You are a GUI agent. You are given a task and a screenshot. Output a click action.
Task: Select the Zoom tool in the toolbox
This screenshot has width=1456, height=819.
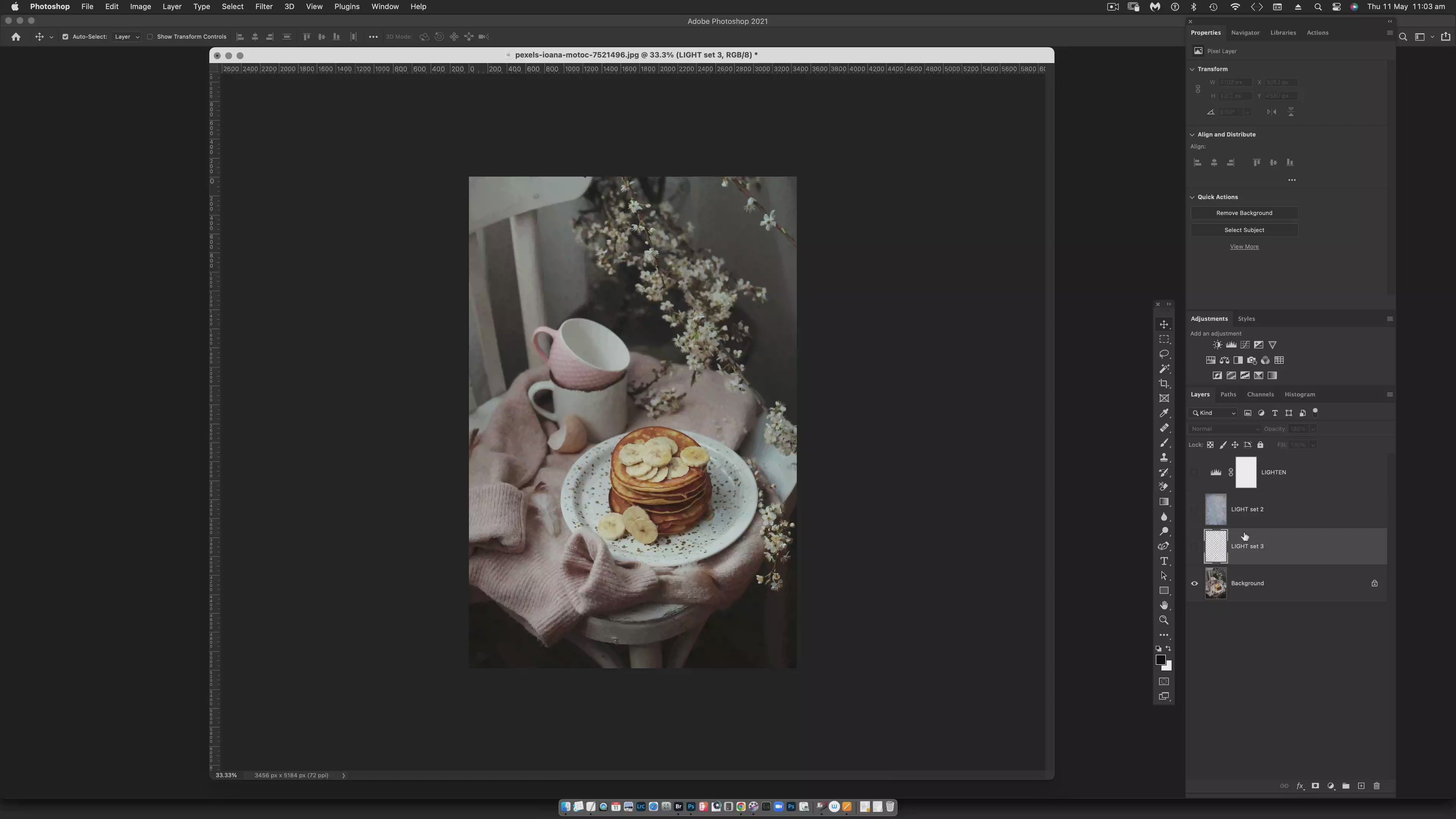point(1164,620)
